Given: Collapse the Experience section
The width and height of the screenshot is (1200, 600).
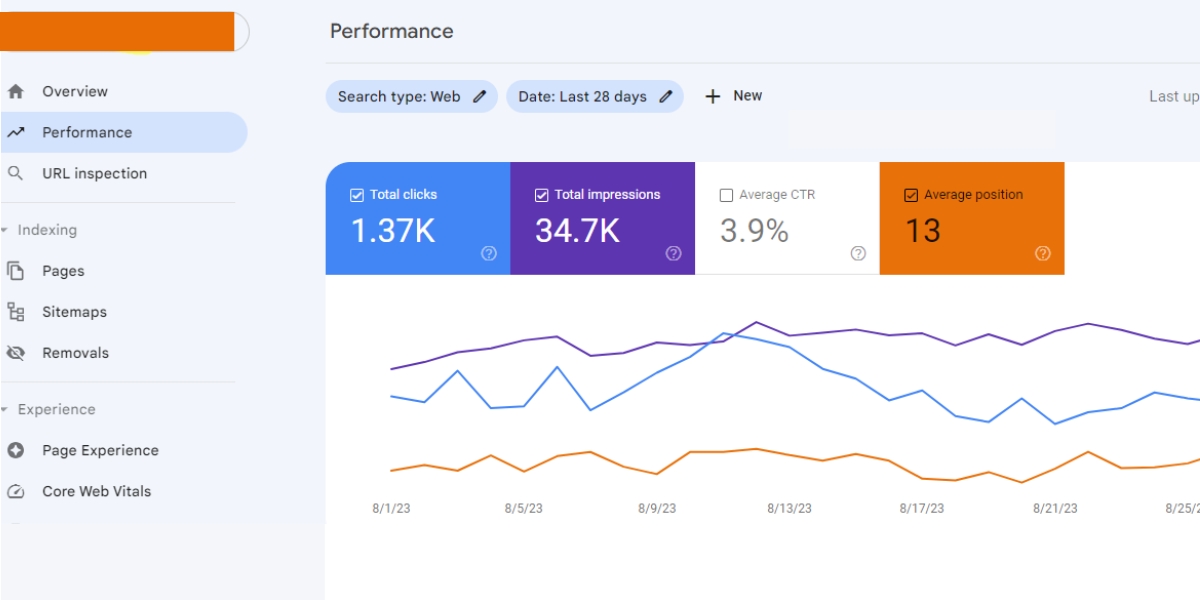Looking at the screenshot, I should click(5, 410).
